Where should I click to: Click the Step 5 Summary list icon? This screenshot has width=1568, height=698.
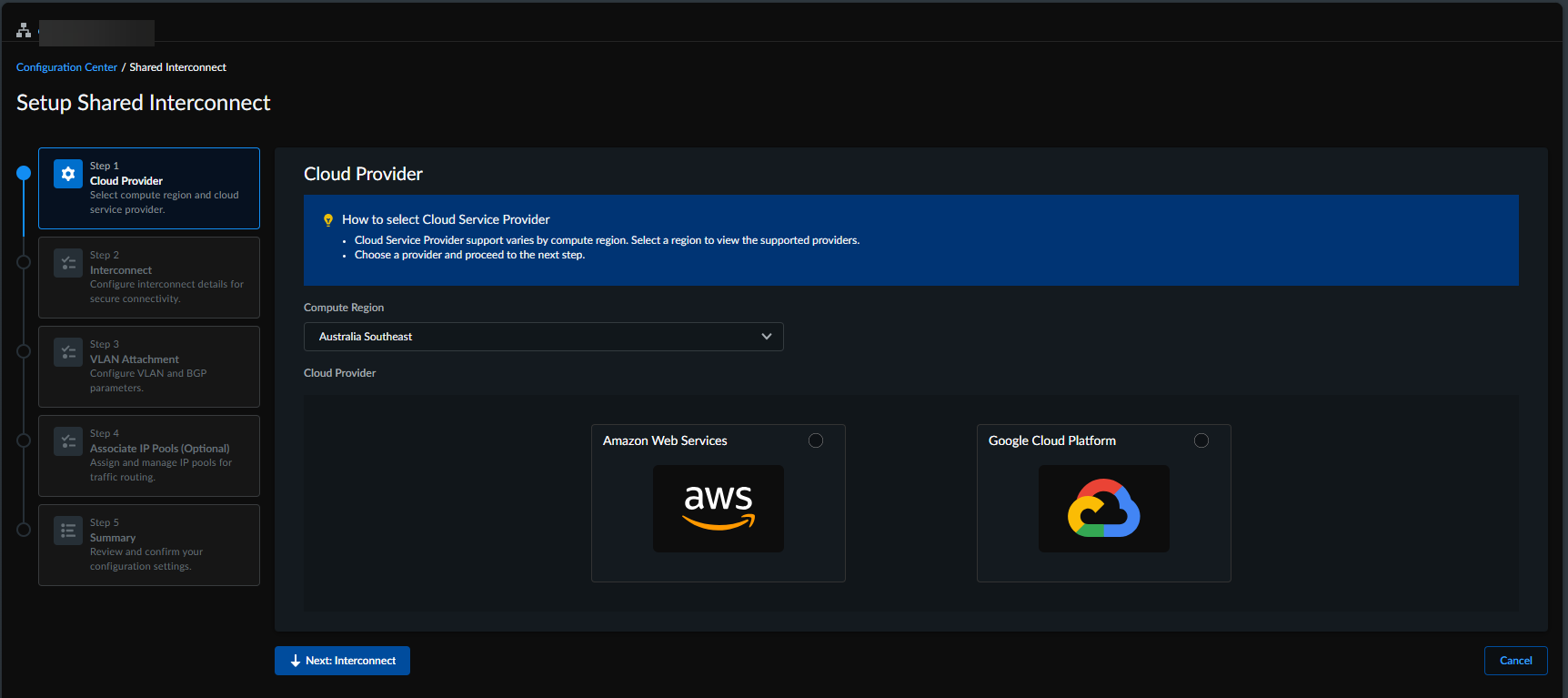click(x=68, y=531)
